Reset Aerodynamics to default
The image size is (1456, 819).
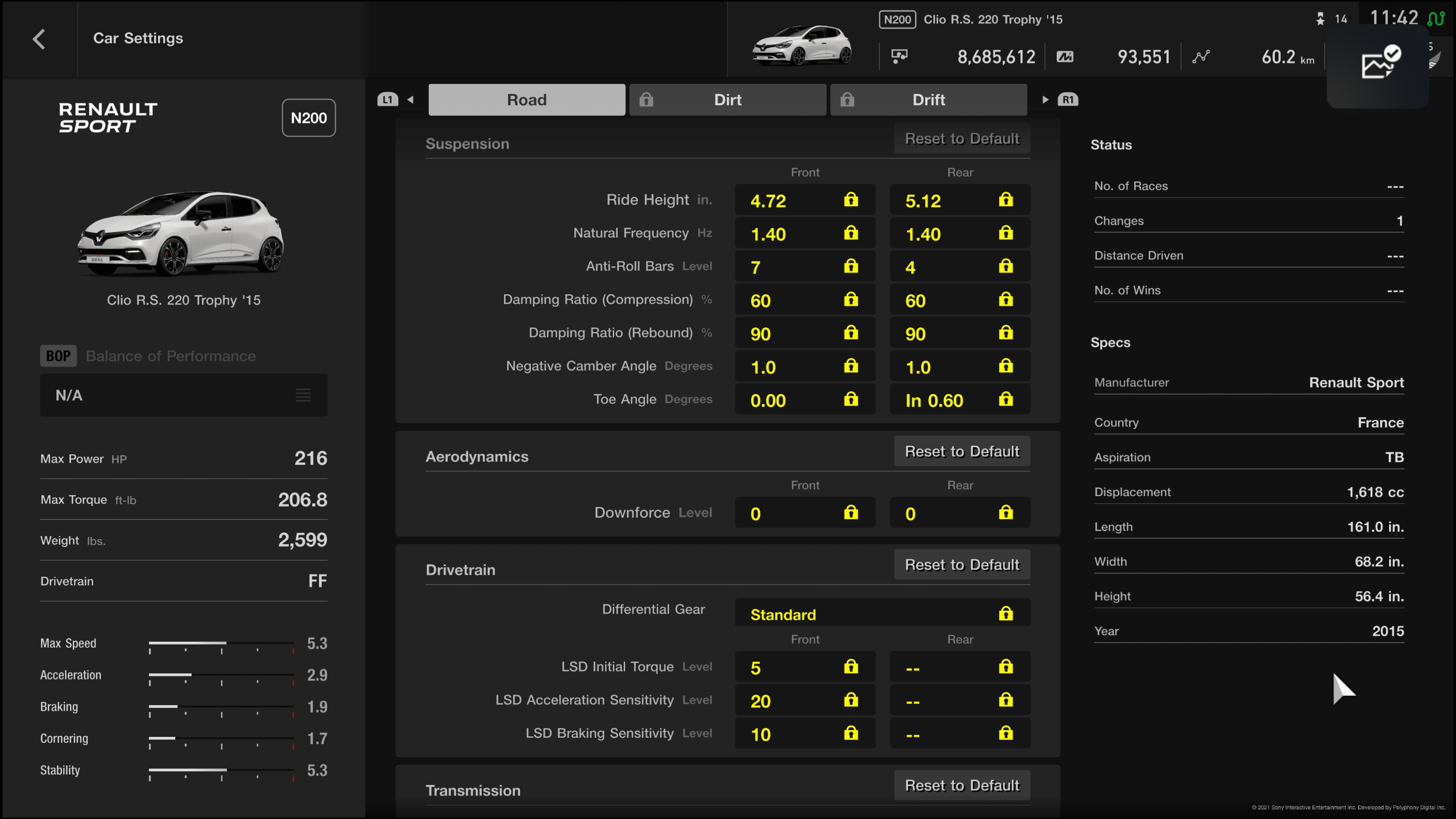(x=962, y=452)
